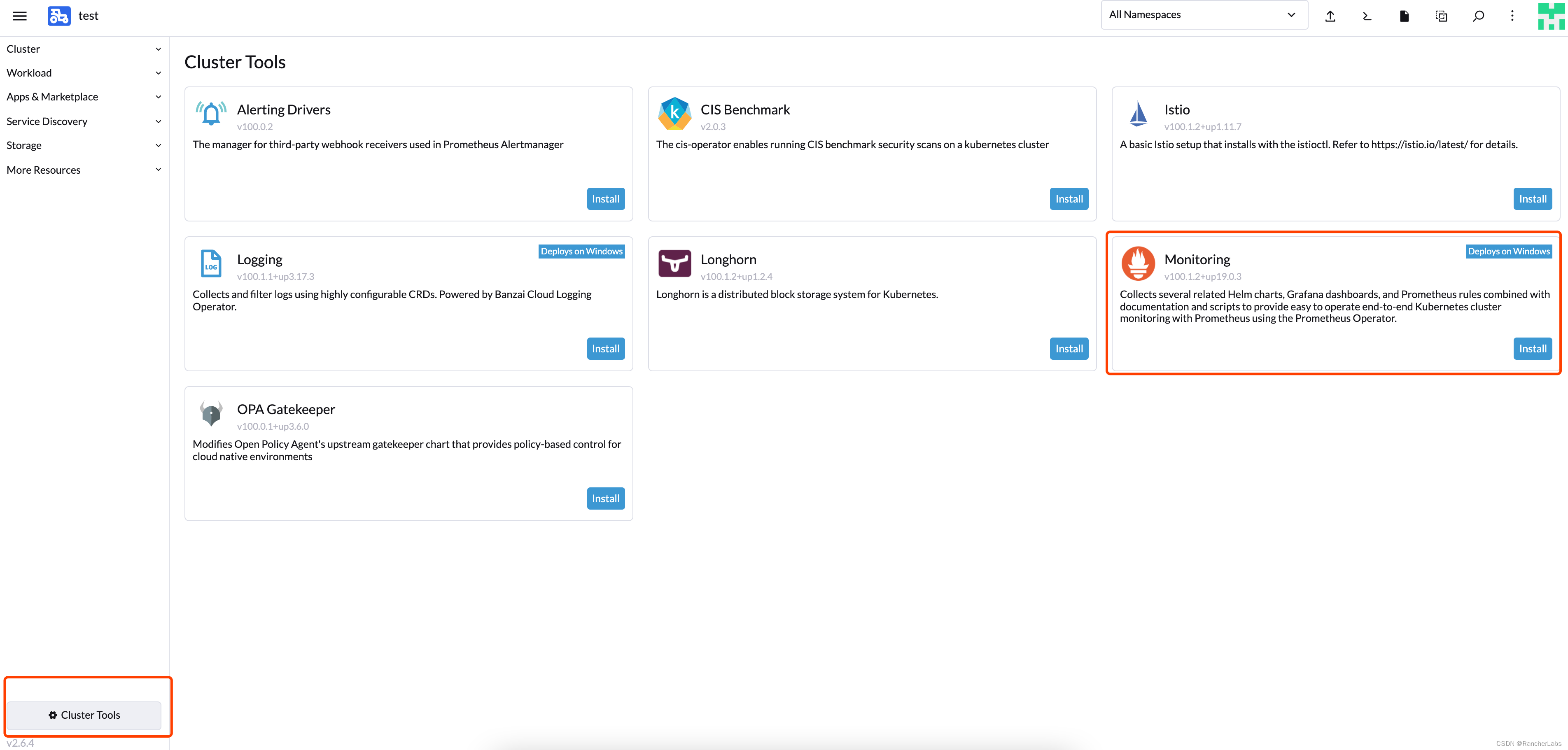Click the download KubeConfig file icon
The width and height of the screenshot is (1568, 750).
pyautogui.click(x=1404, y=16)
